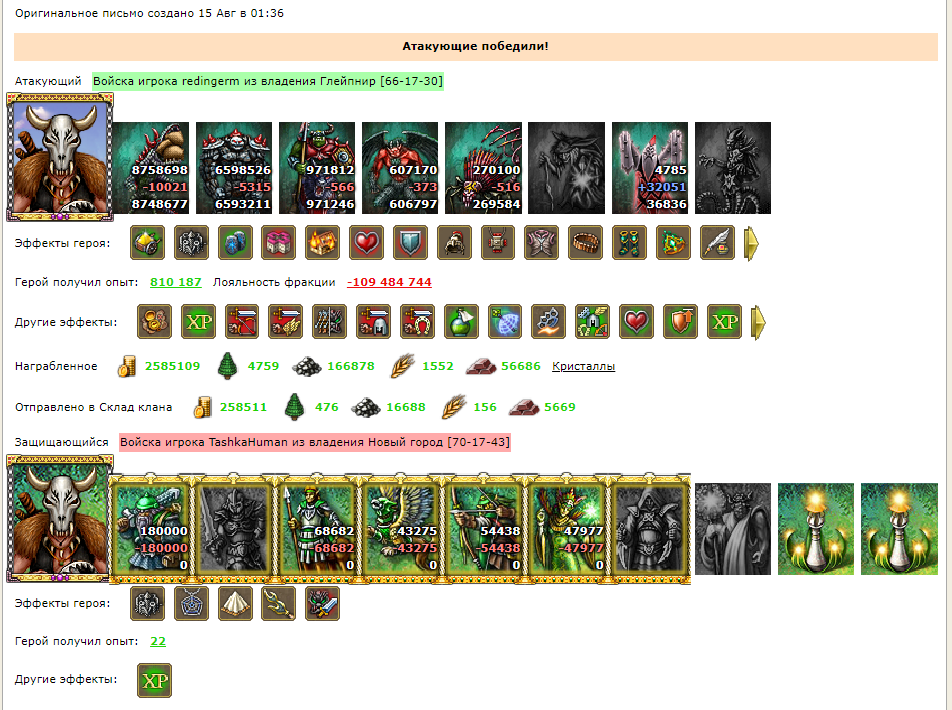
Task: Open the faction loyalty value -109 484 744
Action: coord(389,282)
